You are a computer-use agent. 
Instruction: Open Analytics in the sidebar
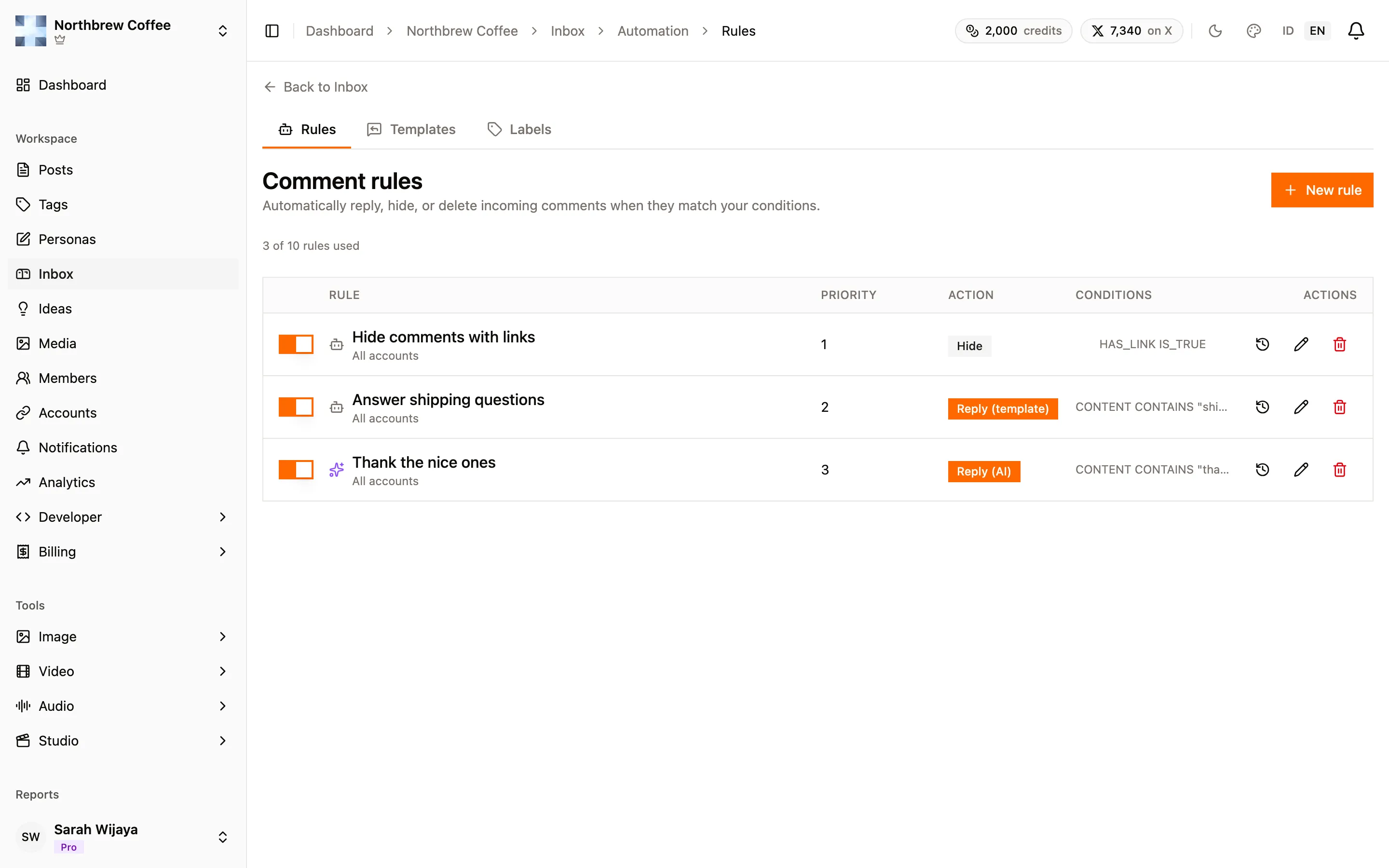click(123, 482)
